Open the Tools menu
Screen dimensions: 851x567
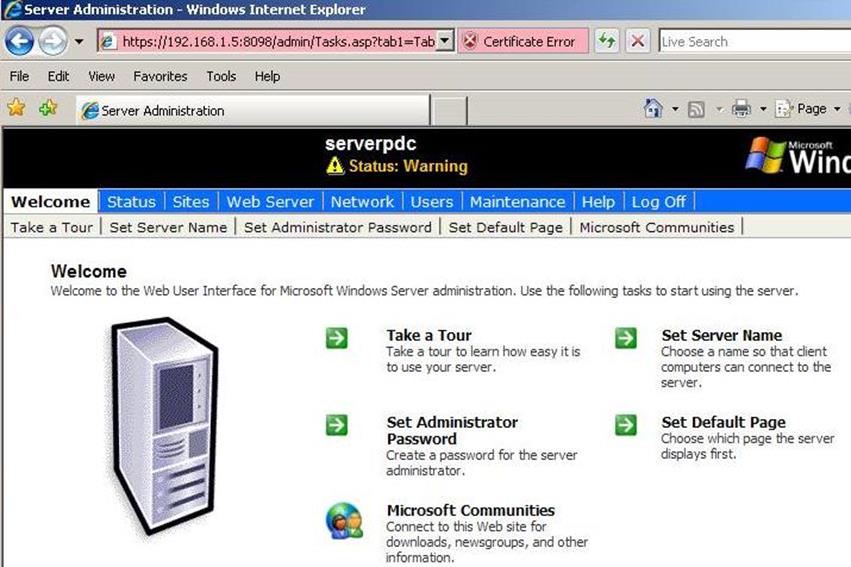pyautogui.click(x=221, y=76)
